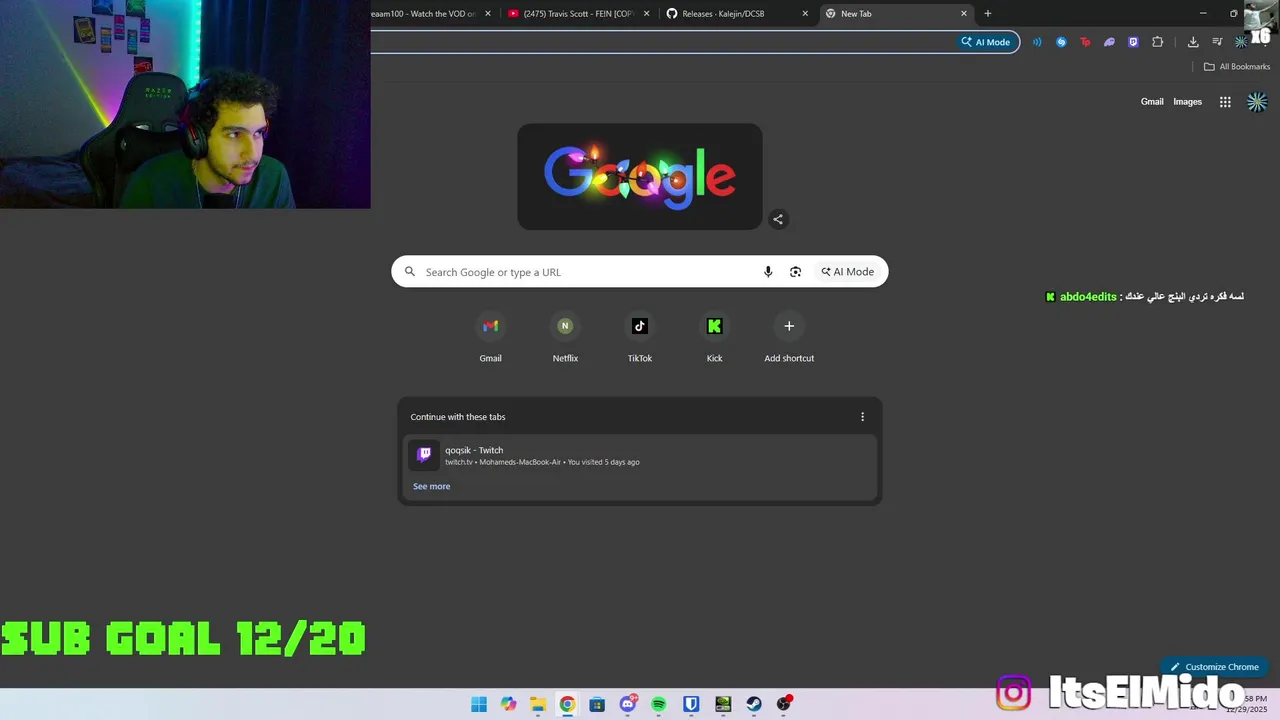Image resolution: width=1280 pixels, height=720 pixels.
Task: Open Shazam extension in Chrome toolbar
Action: click(1061, 42)
